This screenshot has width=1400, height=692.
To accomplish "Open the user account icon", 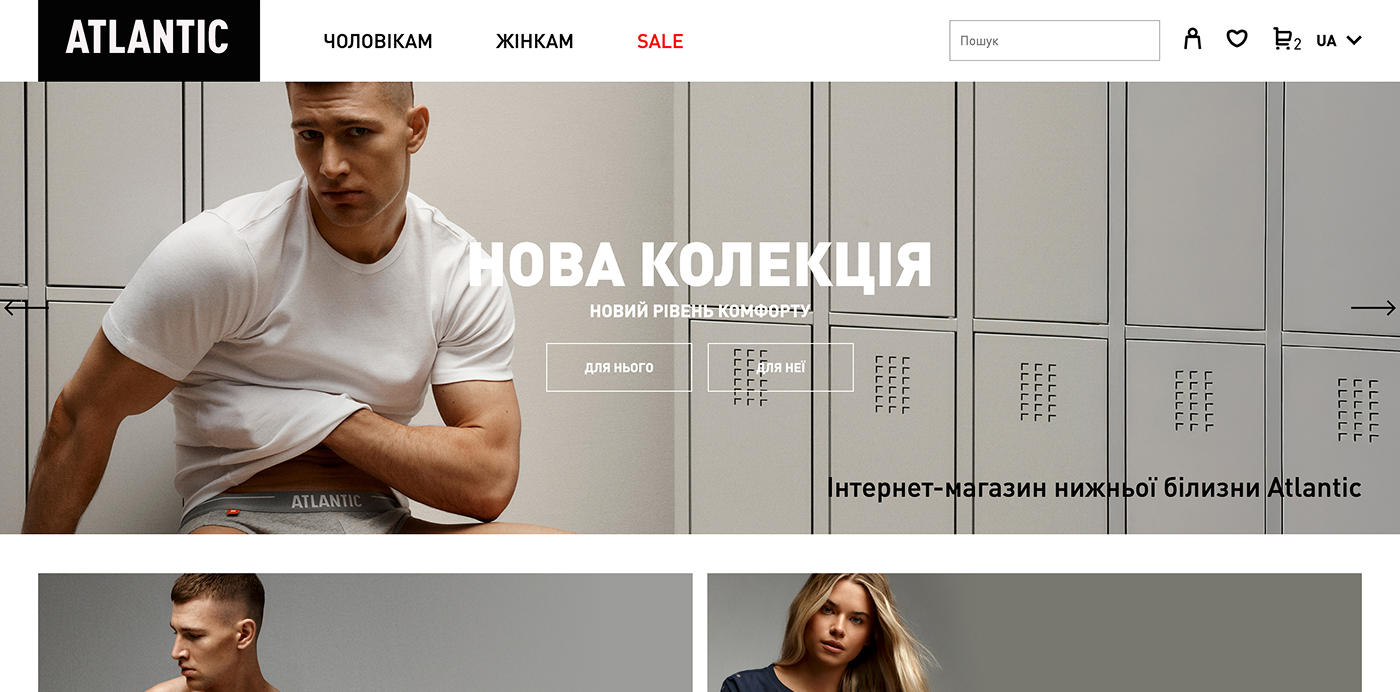I will click(x=1192, y=39).
